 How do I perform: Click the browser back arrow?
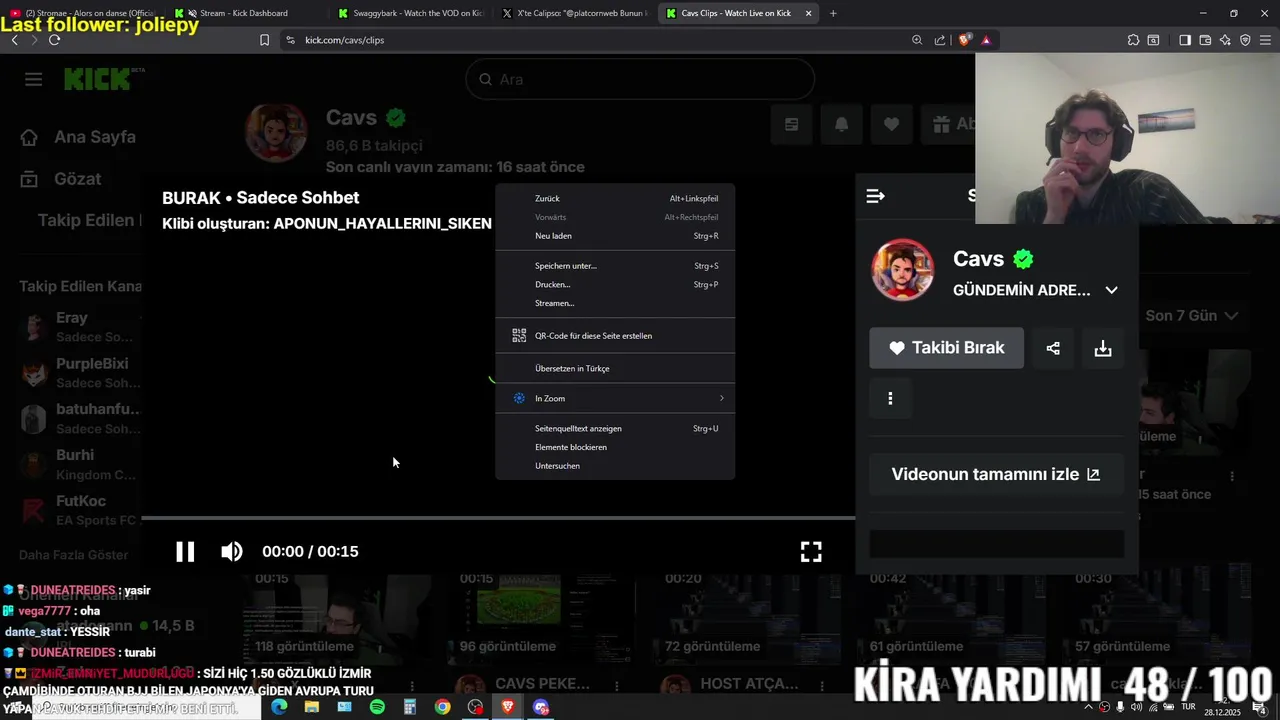(15, 40)
